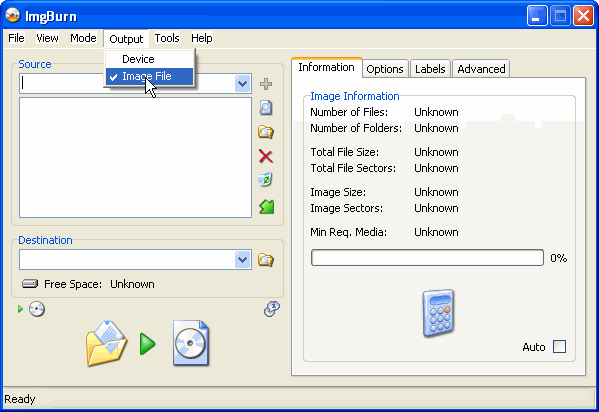Click the small green triangle expander

pyautogui.click(x=21, y=309)
